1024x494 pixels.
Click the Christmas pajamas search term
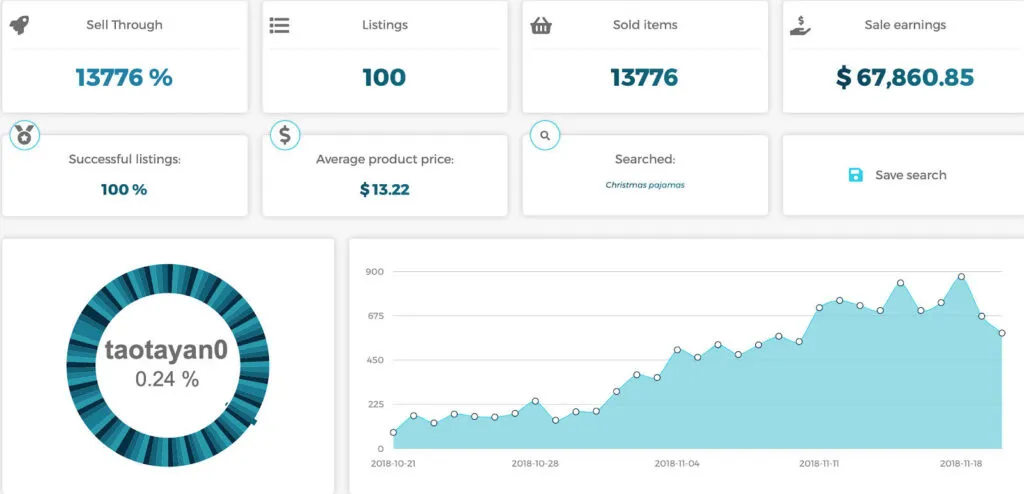coord(645,185)
